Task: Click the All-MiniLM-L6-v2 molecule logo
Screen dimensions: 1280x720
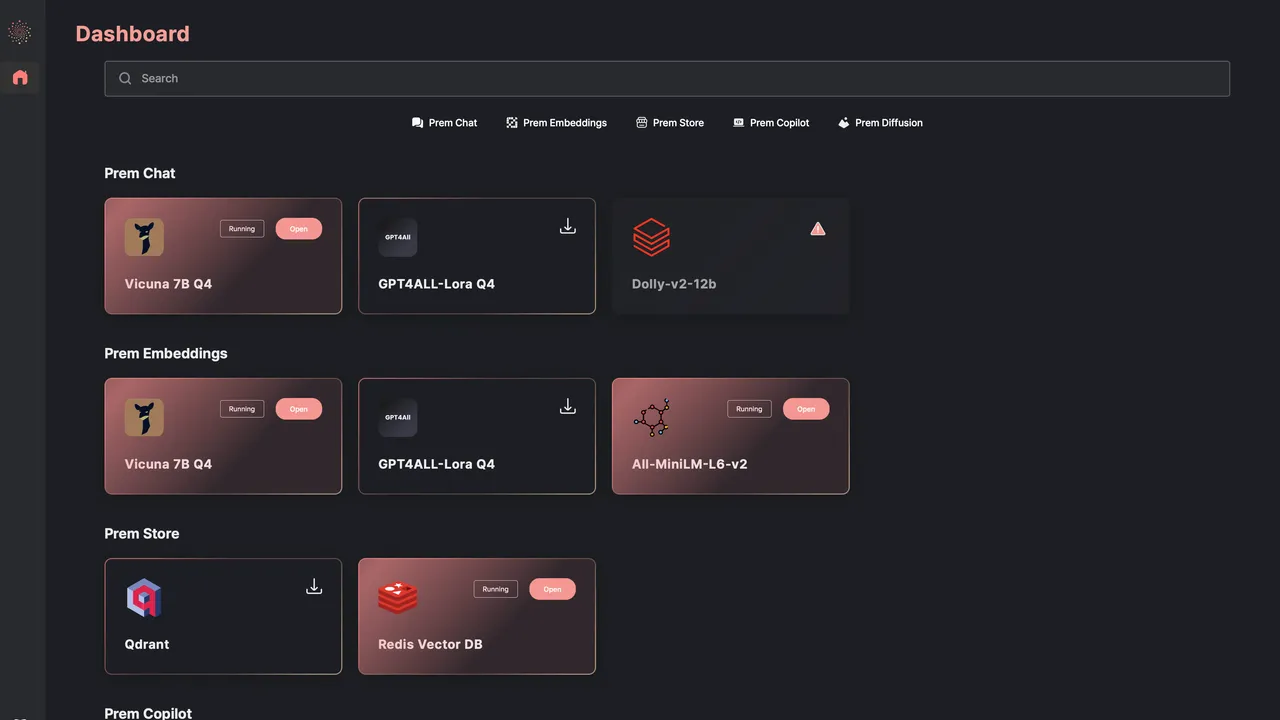Action: (651, 417)
